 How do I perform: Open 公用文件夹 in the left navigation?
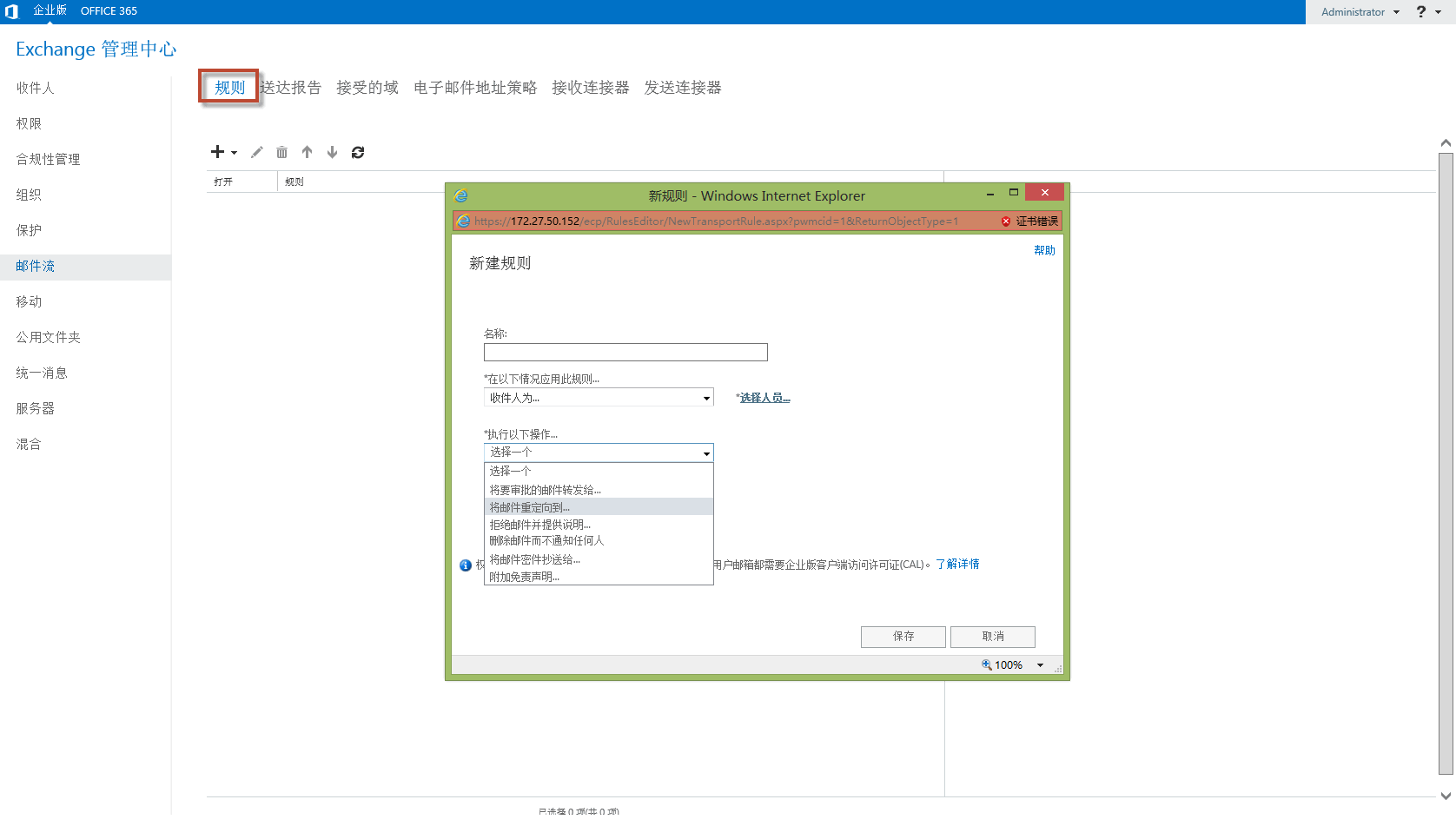tap(48, 337)
